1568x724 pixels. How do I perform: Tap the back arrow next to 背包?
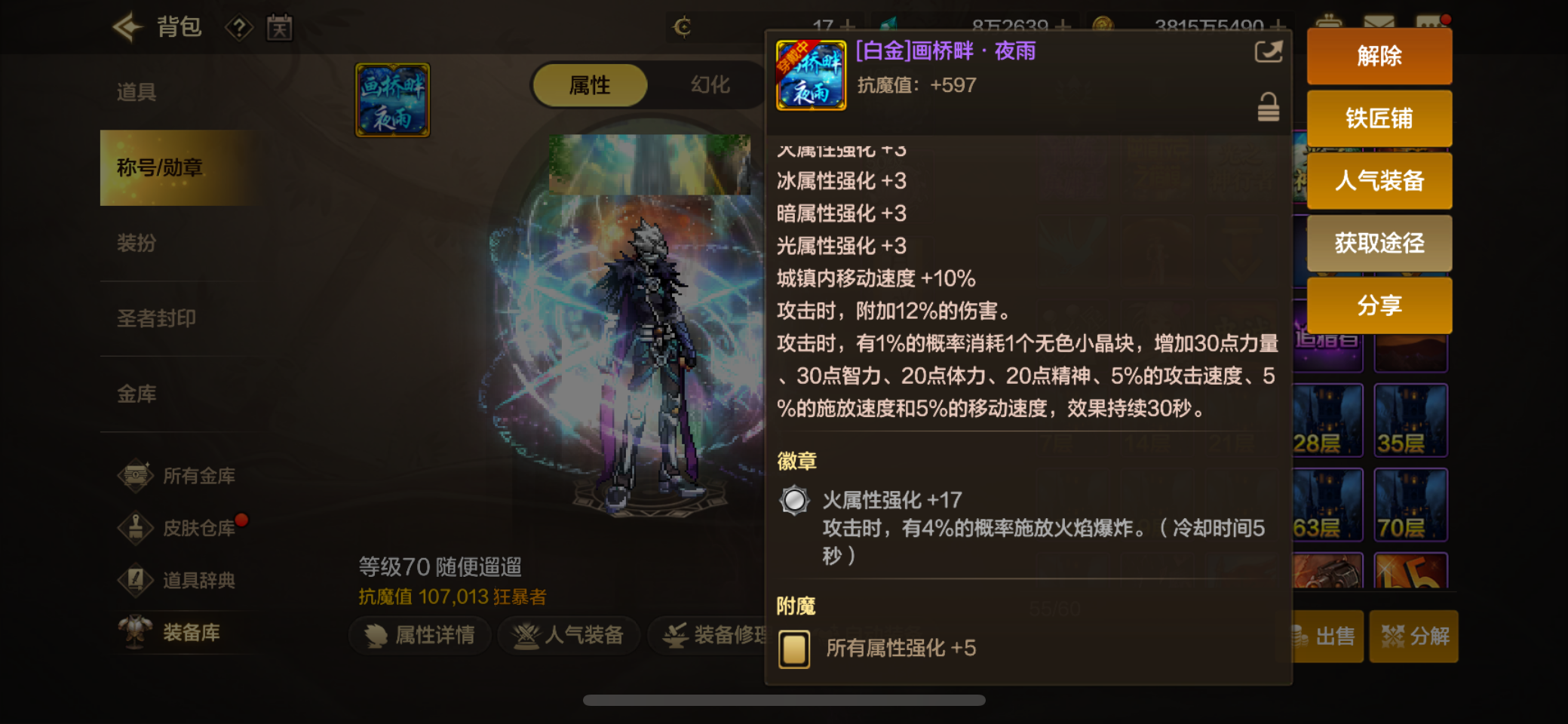click(x=127, y=27)
